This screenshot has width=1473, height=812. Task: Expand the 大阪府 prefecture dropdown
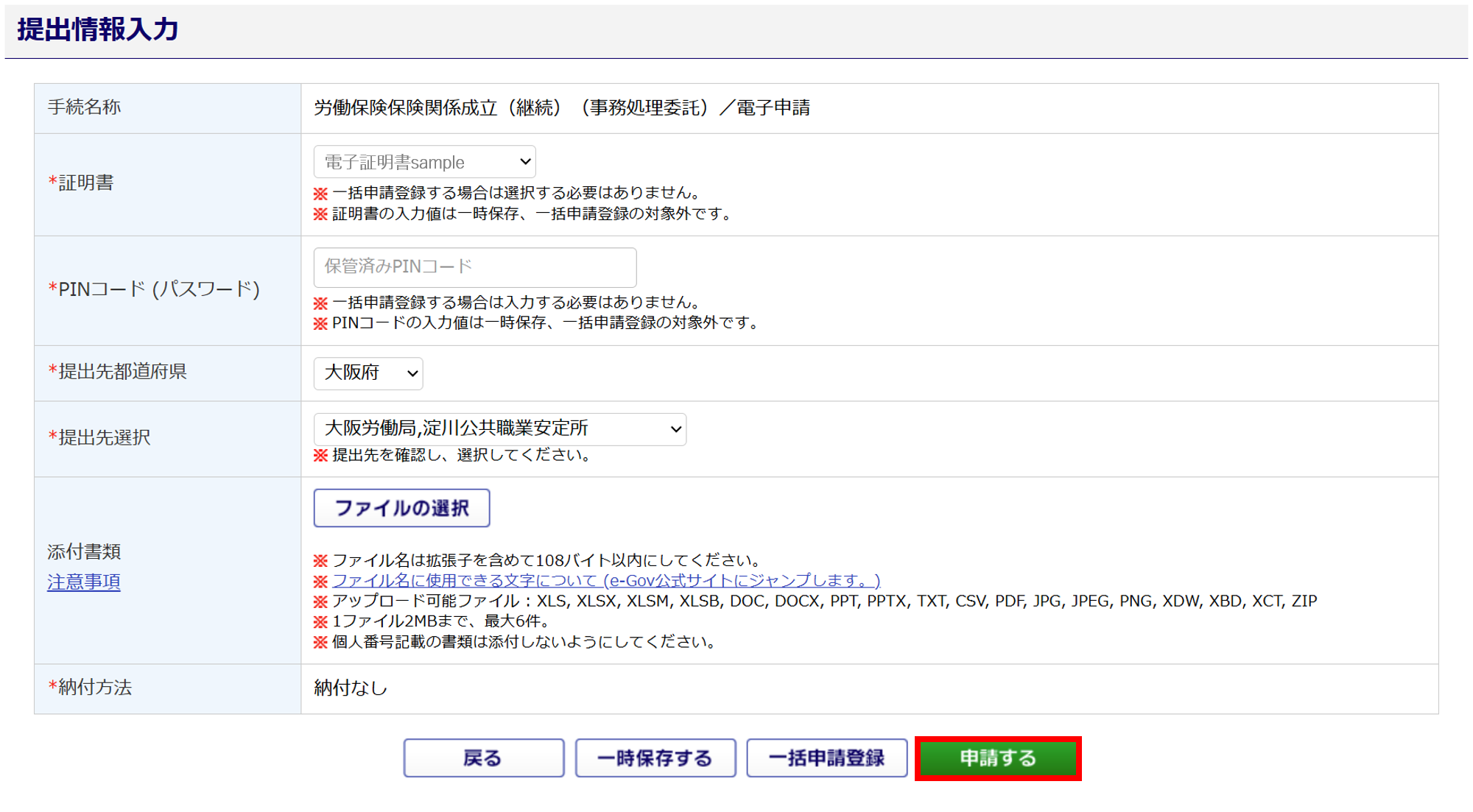tap(368, 373)
